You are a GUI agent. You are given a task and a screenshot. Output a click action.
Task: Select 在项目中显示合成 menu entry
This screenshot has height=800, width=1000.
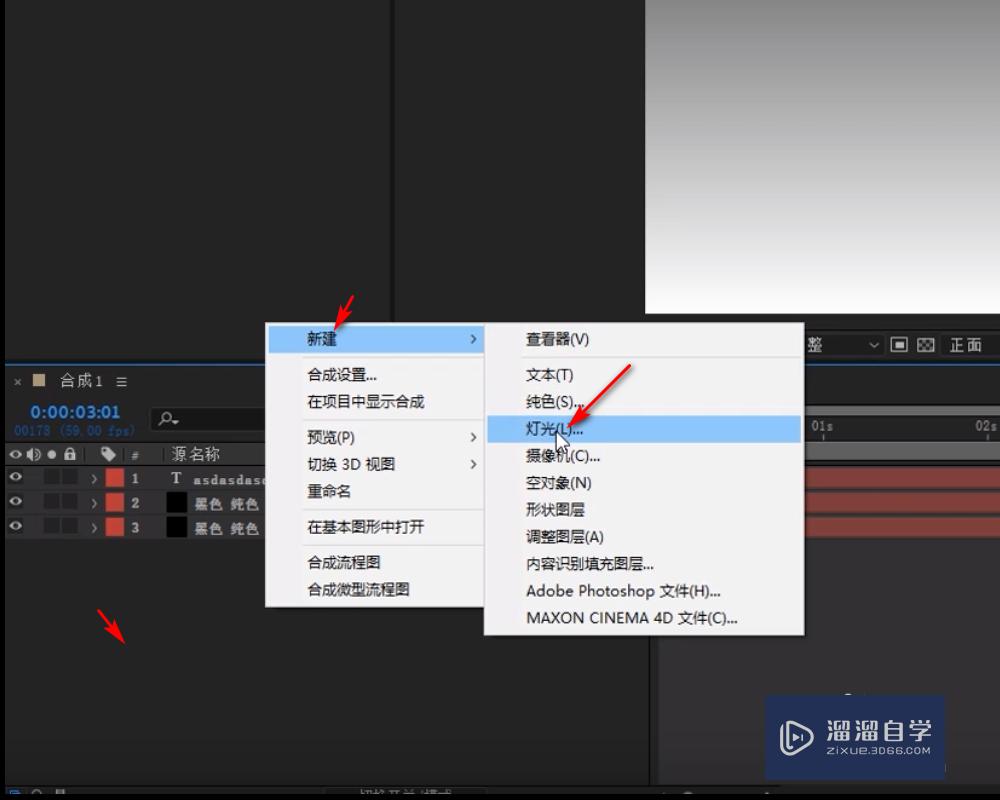[365, 401]
